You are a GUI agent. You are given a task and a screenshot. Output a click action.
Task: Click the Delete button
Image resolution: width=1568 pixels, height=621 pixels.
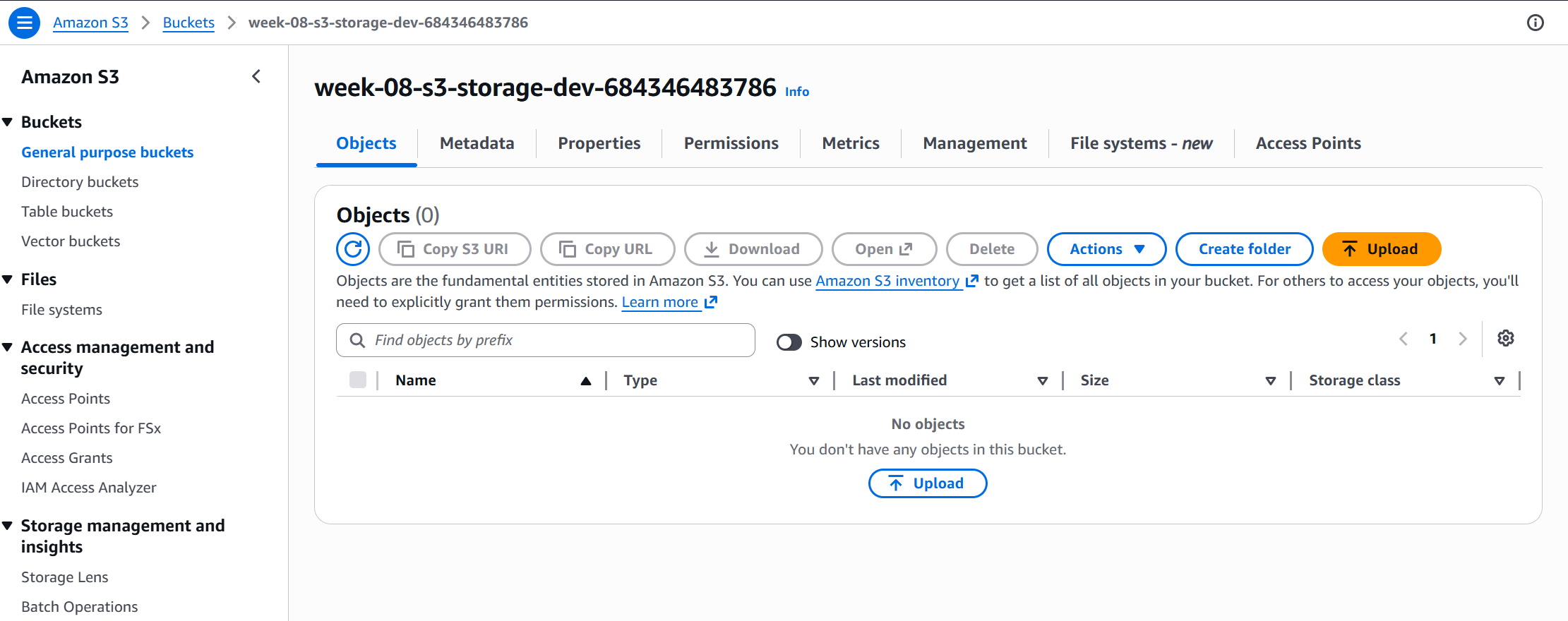coord(992,249)
